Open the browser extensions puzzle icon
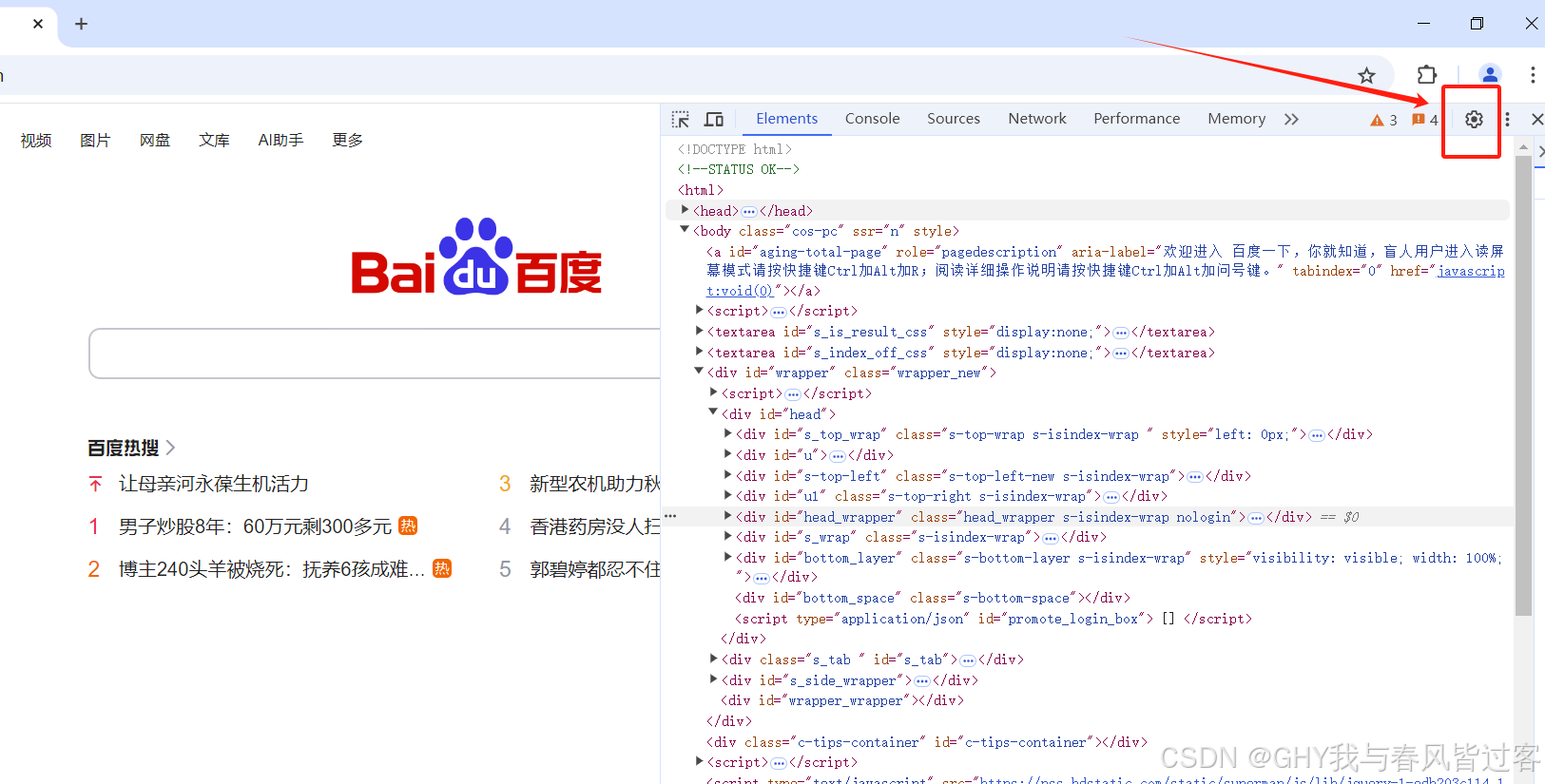1545x784 pixels. coord(1427,74)
